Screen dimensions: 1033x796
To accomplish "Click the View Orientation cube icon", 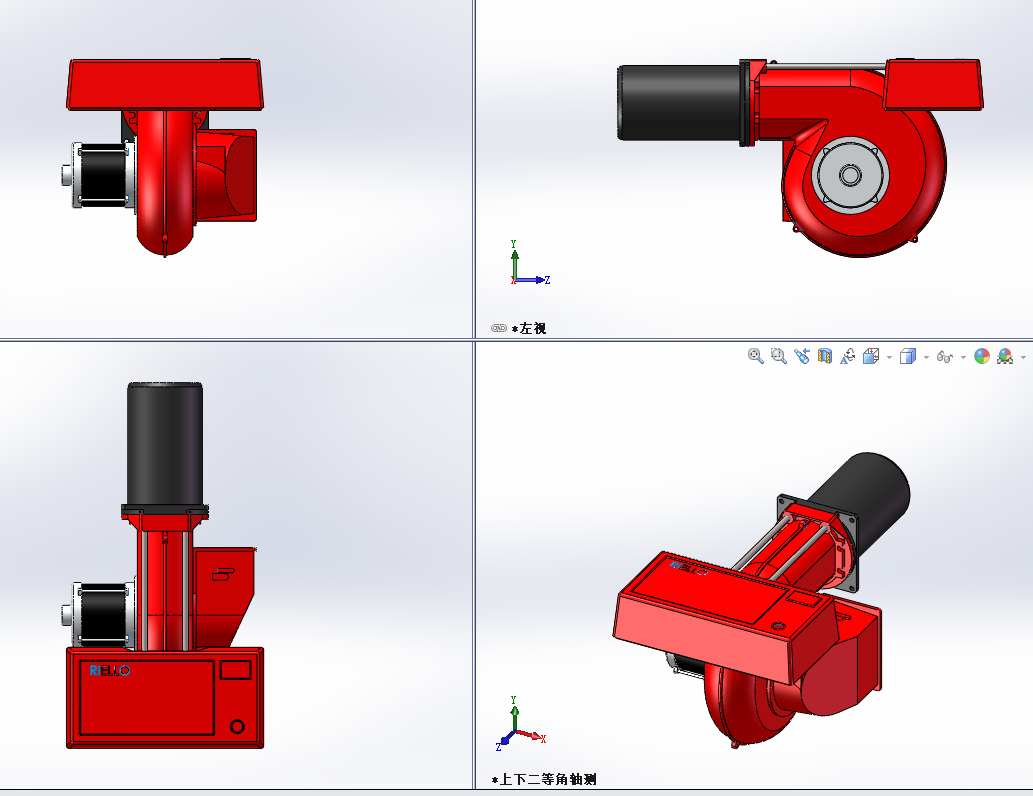I will (x=871, y=356).
